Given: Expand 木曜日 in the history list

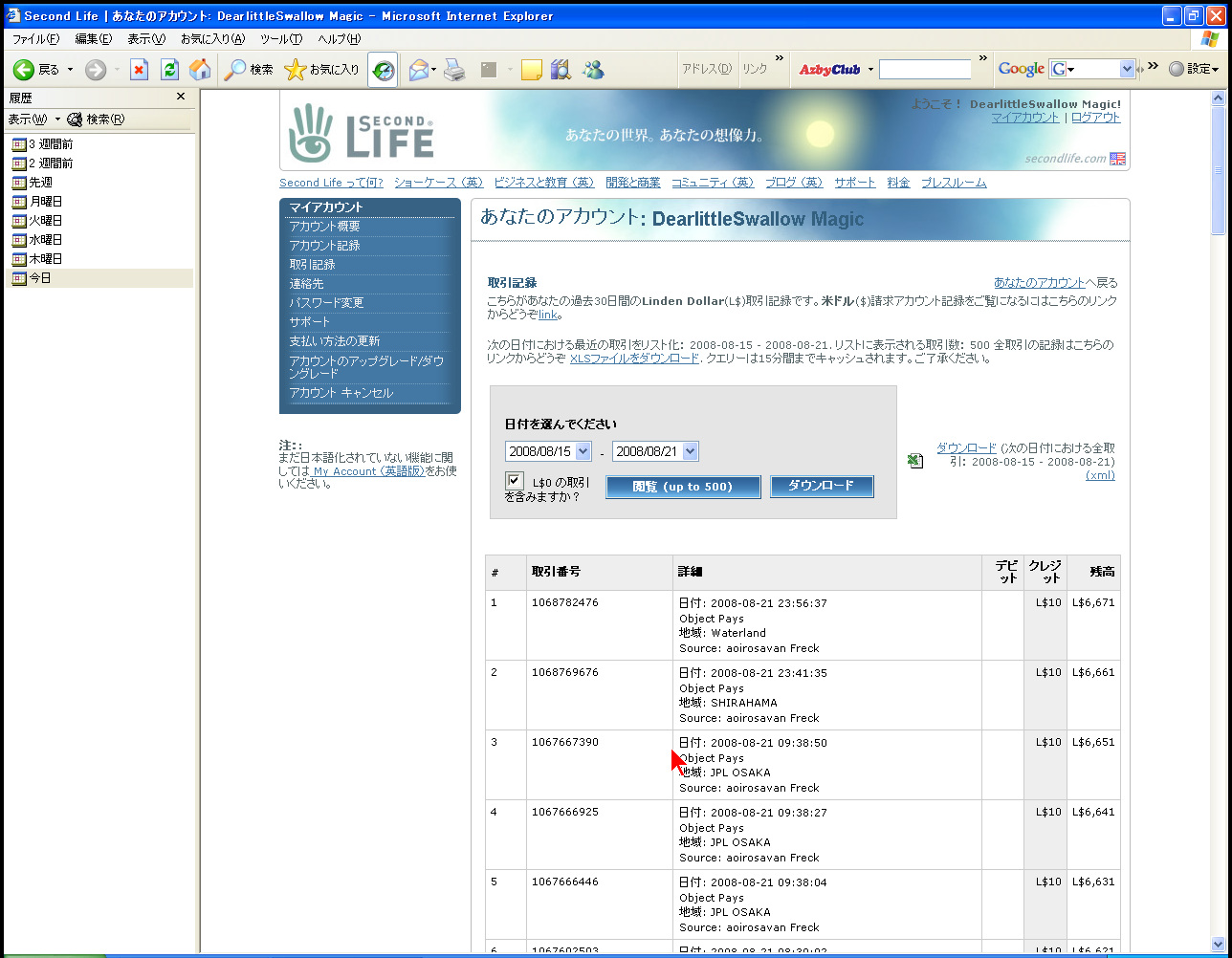Looking at the screenshot, I should [36, 259].
